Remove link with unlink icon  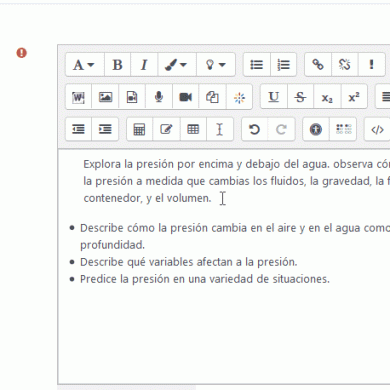[345, 65]
